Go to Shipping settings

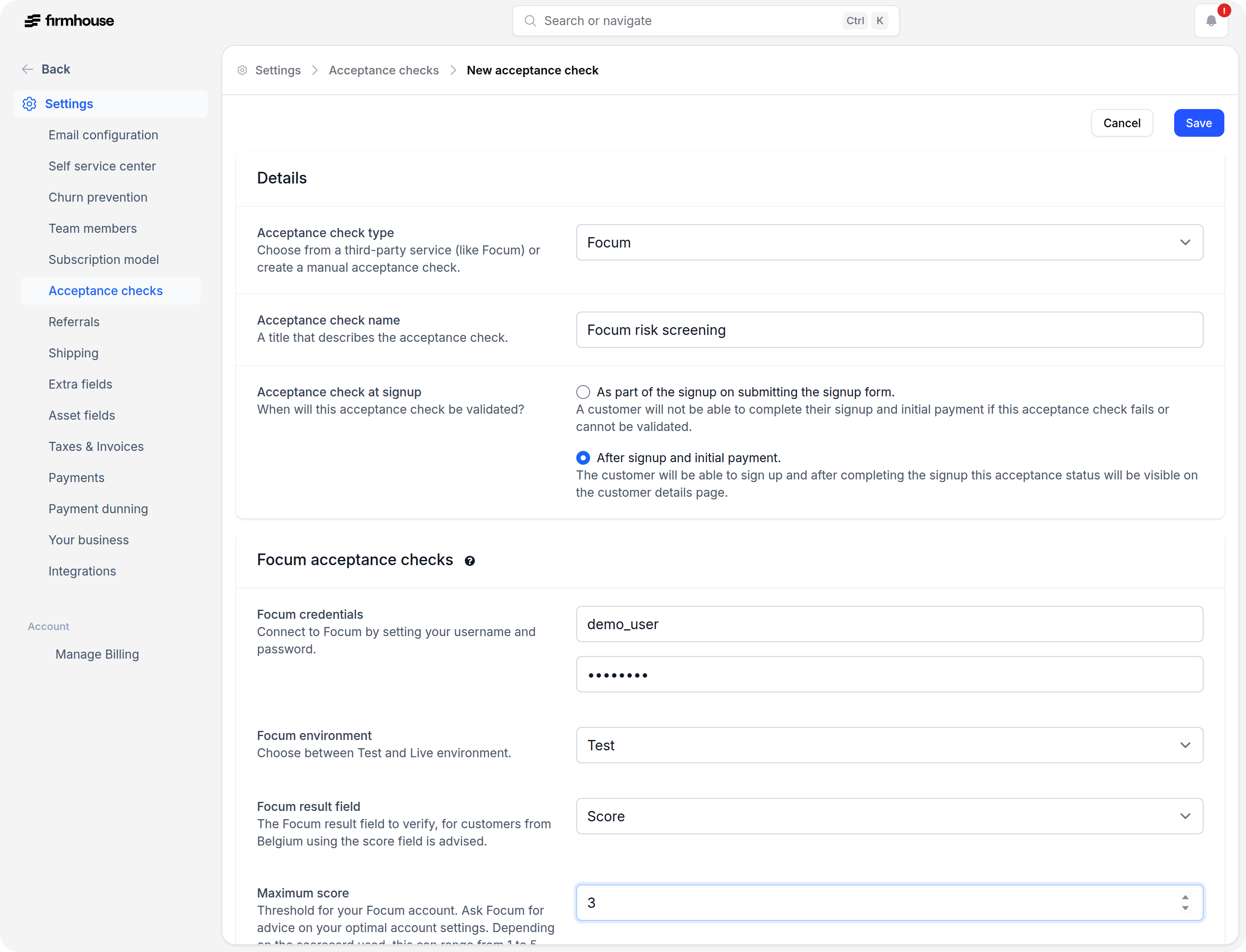click(x=74, y=353)
